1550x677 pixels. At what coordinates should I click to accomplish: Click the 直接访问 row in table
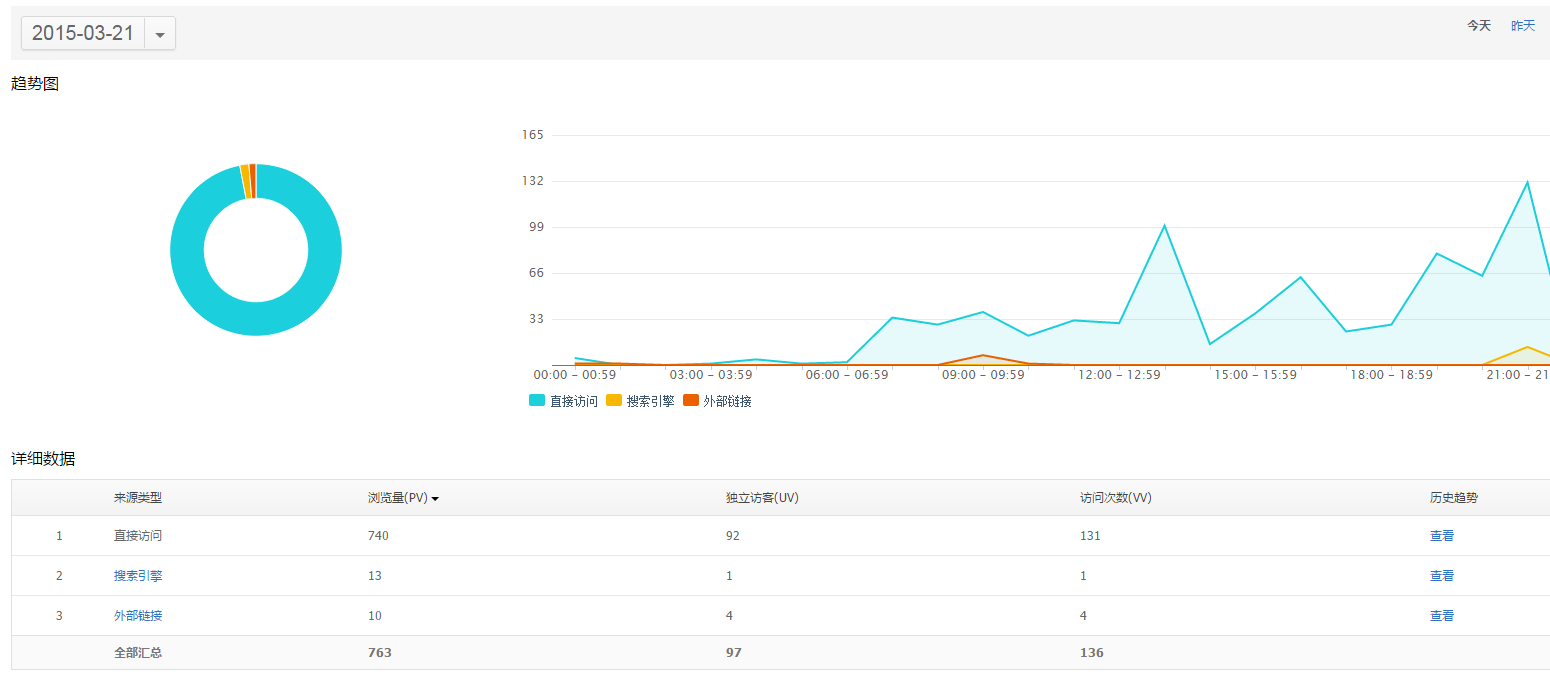pyautogui.click(x=138, y=536)
